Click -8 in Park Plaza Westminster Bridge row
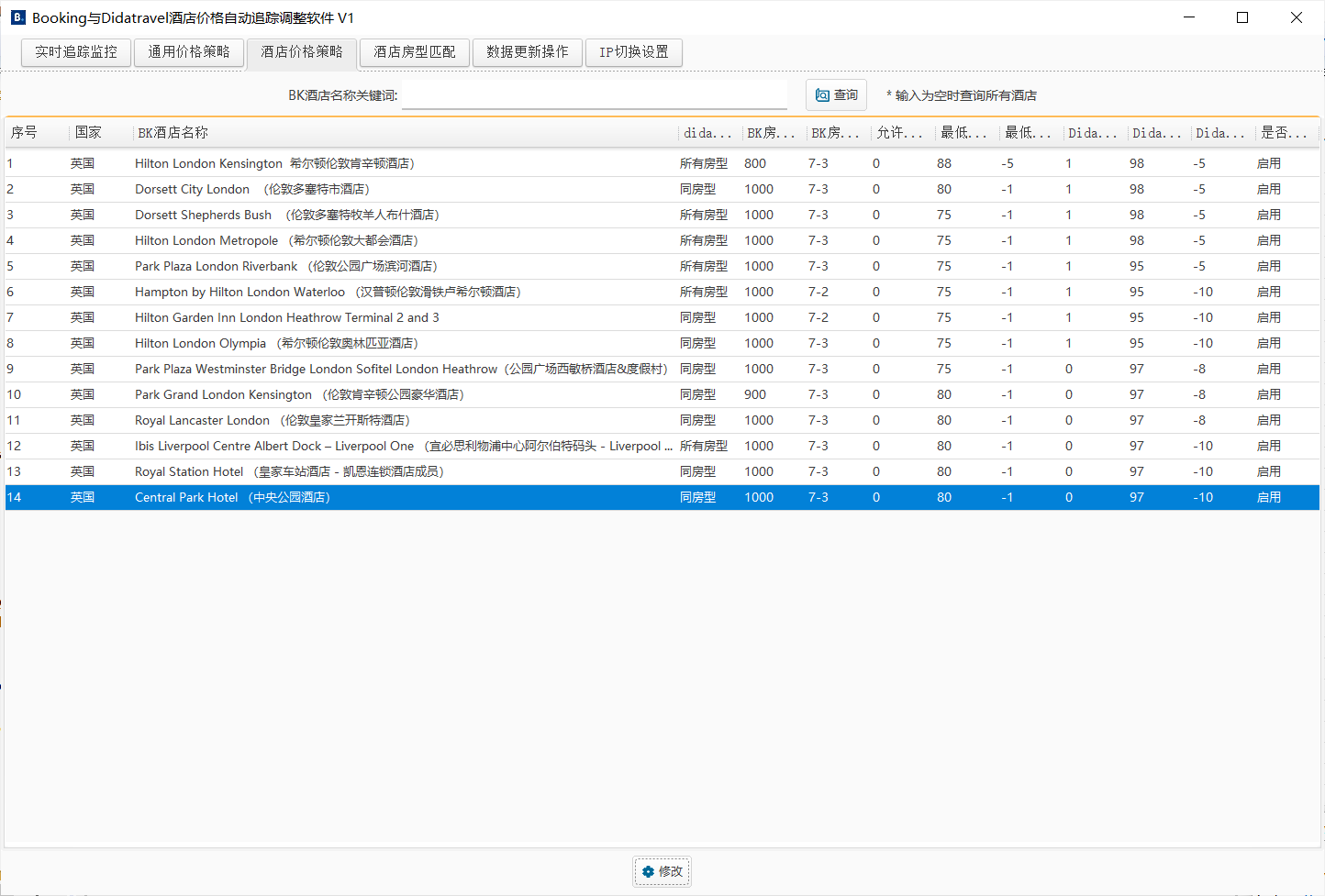 [1199, 369]
